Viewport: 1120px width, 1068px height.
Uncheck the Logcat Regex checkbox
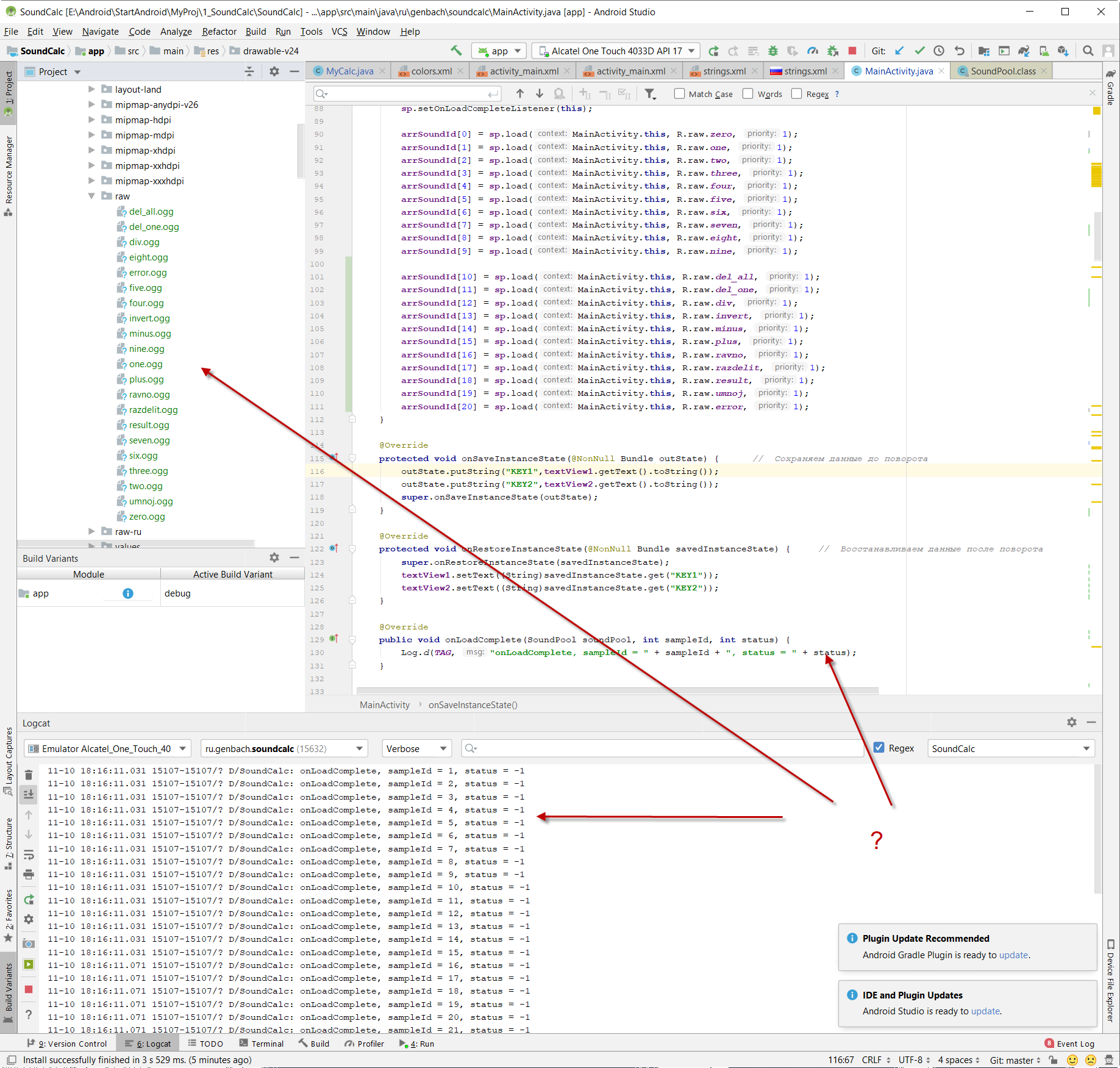(x=879, y=748)
